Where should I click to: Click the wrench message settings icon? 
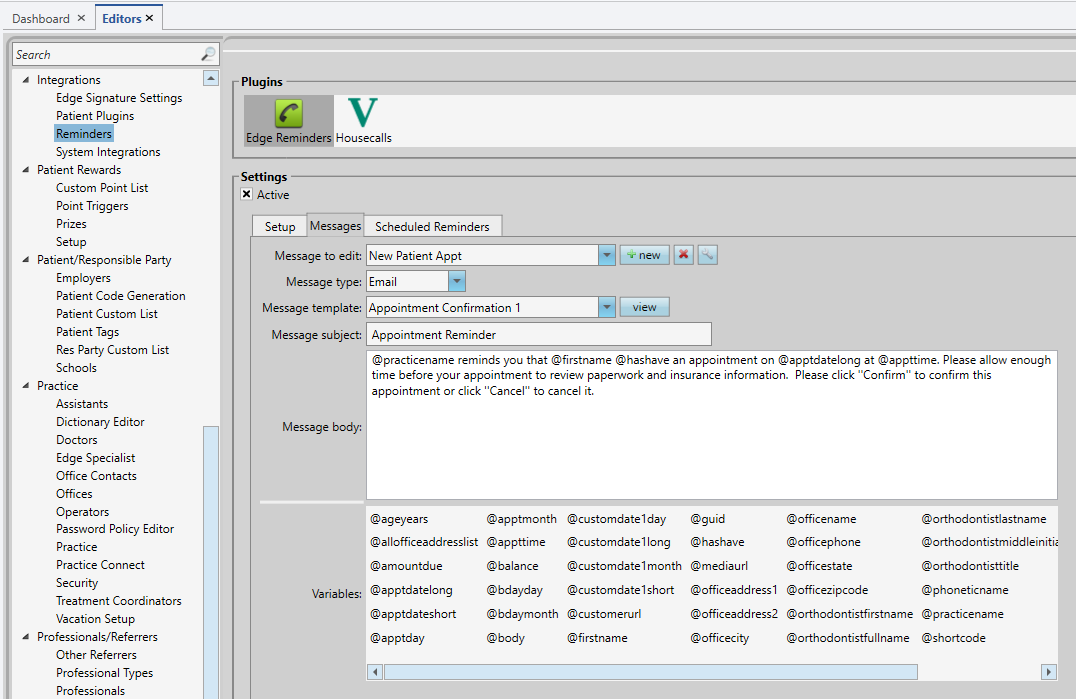[707, 255]
